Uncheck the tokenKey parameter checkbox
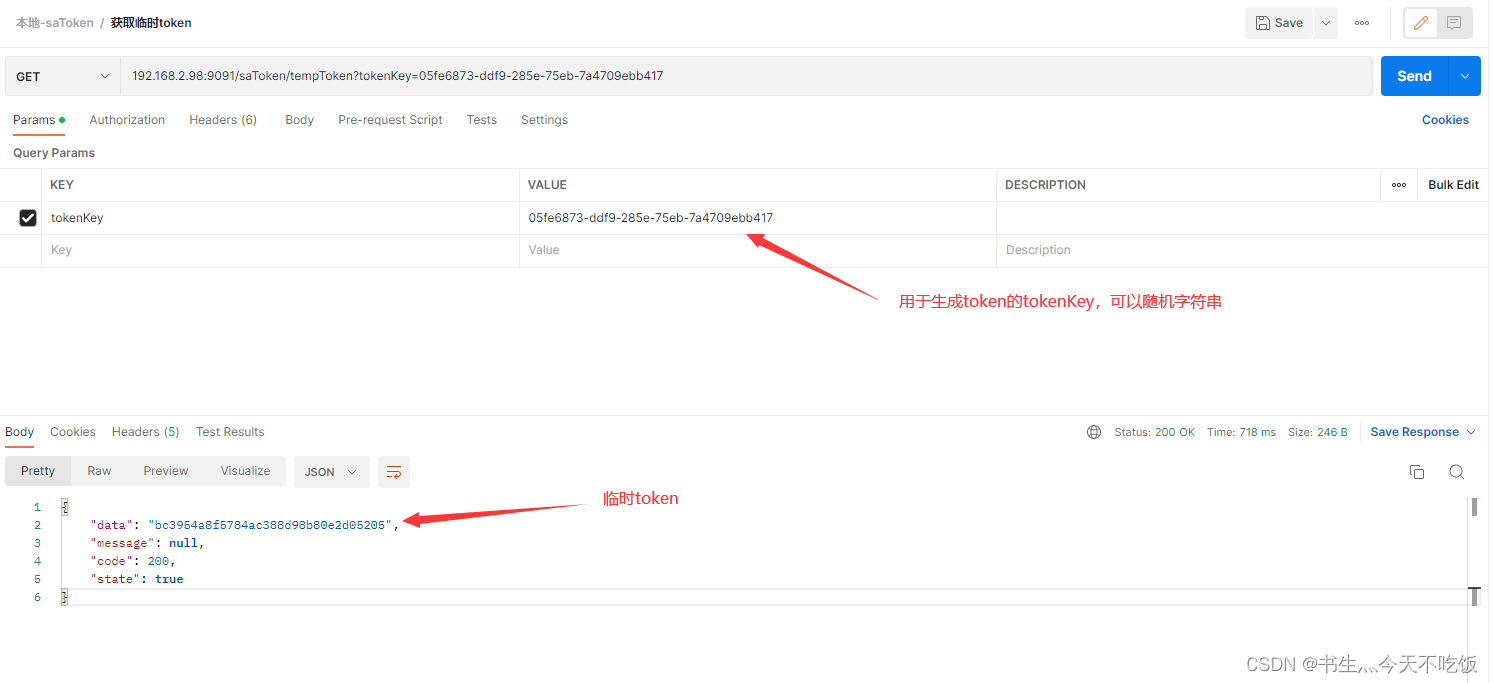The image size is (1493, 683). [28, 218]
